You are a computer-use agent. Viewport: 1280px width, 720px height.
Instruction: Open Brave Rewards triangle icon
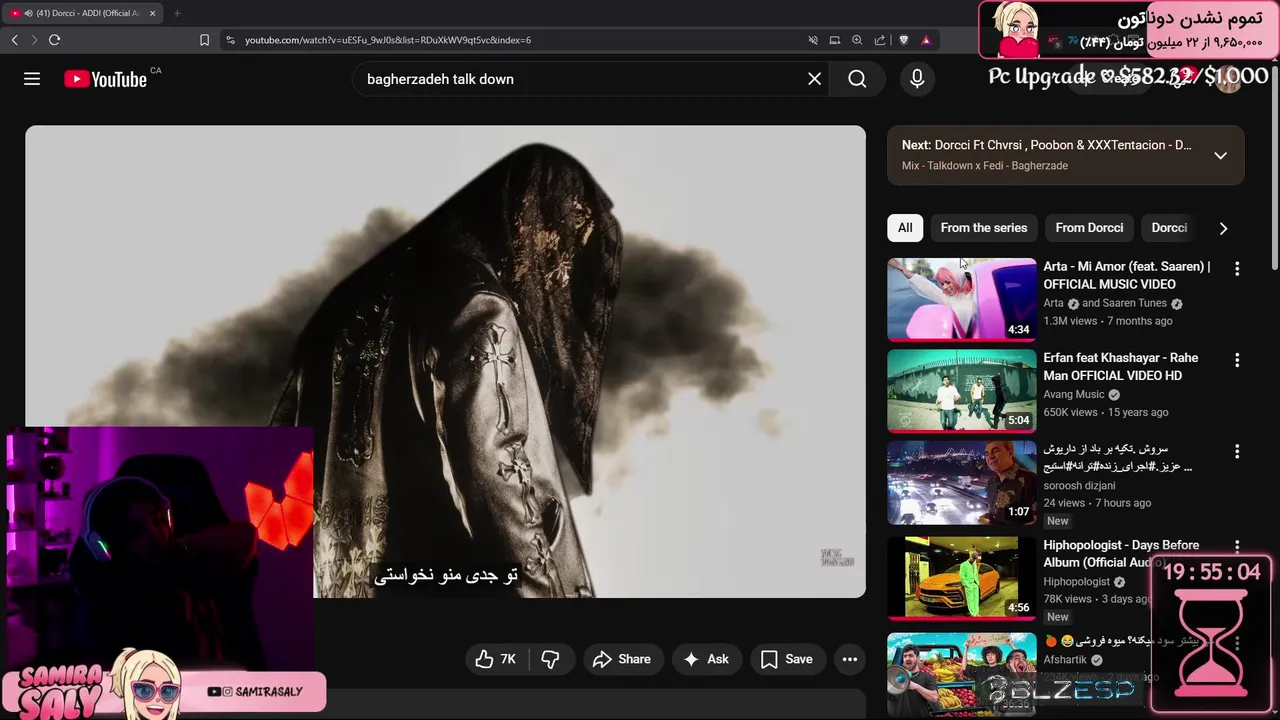tap(926, 40)
